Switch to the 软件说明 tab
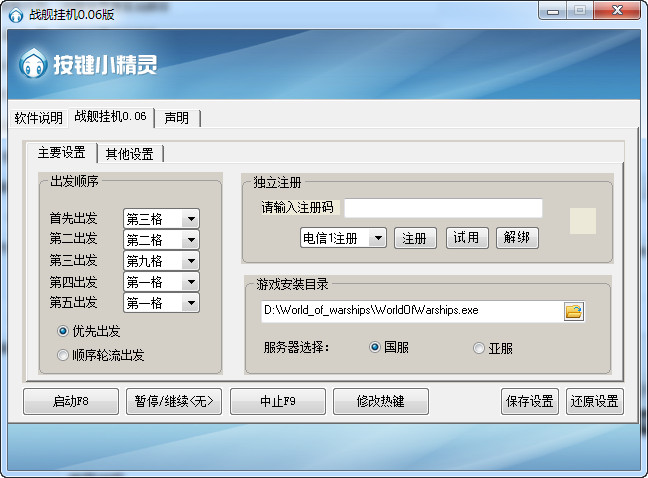The image size is (648, 478). (x=38, y=118)
